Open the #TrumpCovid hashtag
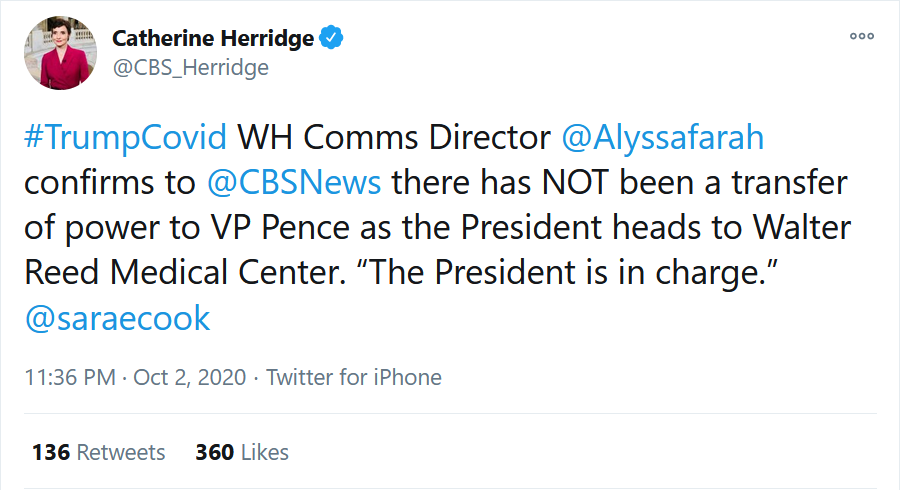901x490 pixels. (x=125, y=138)
